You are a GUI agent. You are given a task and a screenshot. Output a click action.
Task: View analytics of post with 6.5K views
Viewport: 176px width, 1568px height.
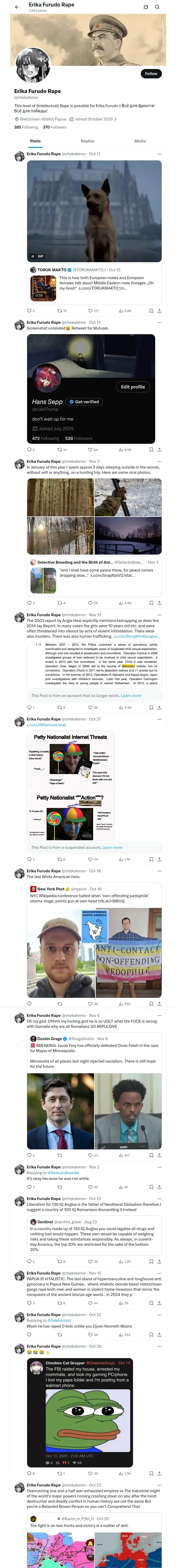[x=125, y=450]
